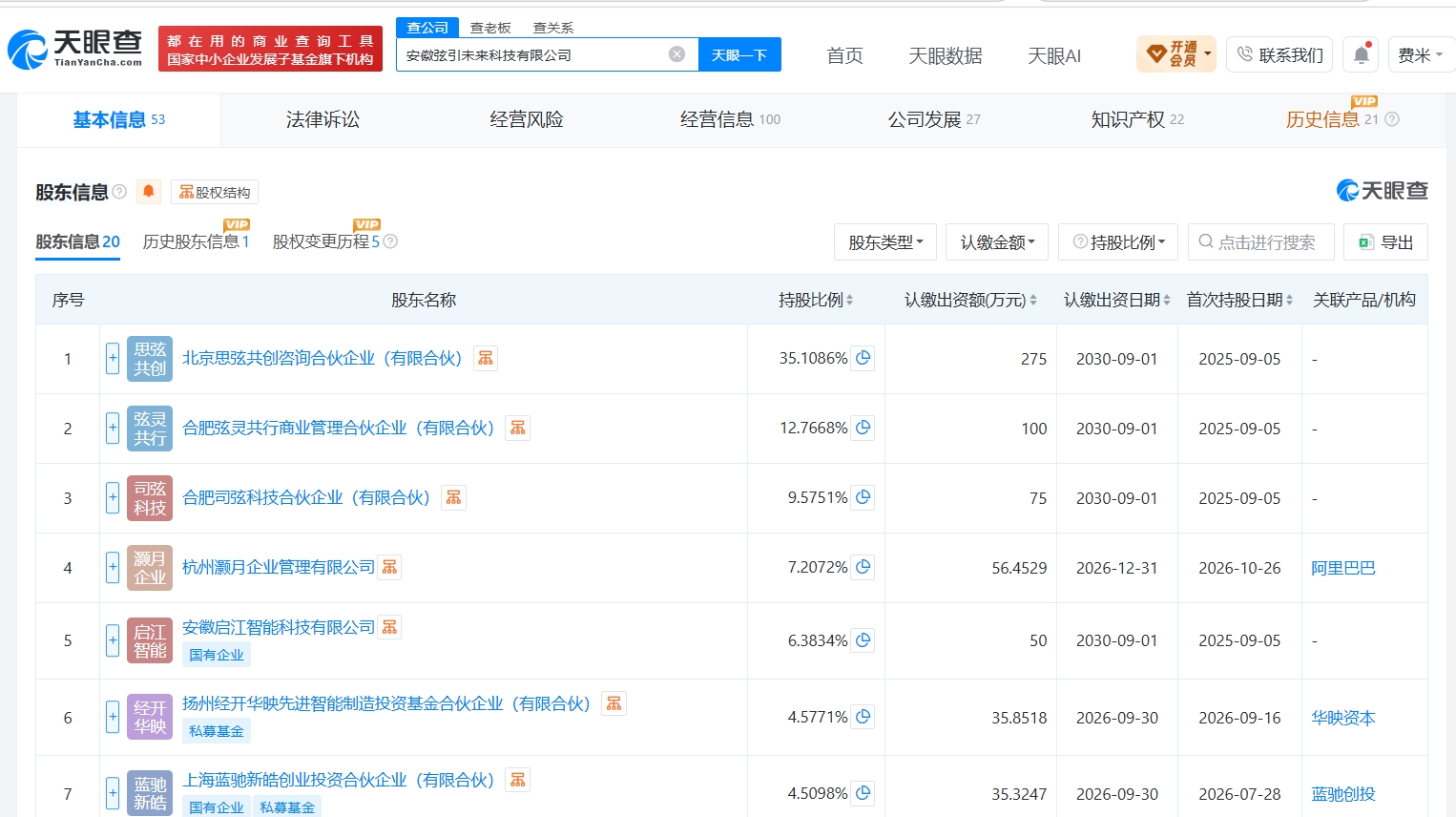This screenshot has width=1456, height=817.
Task: Open equity structure icon for 扬州经开华映
Action: [614, 703]
